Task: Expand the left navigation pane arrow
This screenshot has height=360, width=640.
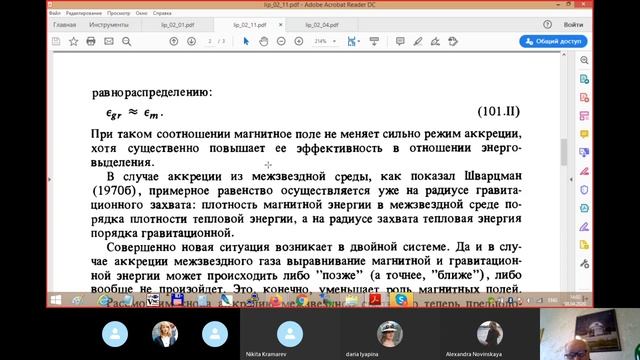Action: (50, 179)
